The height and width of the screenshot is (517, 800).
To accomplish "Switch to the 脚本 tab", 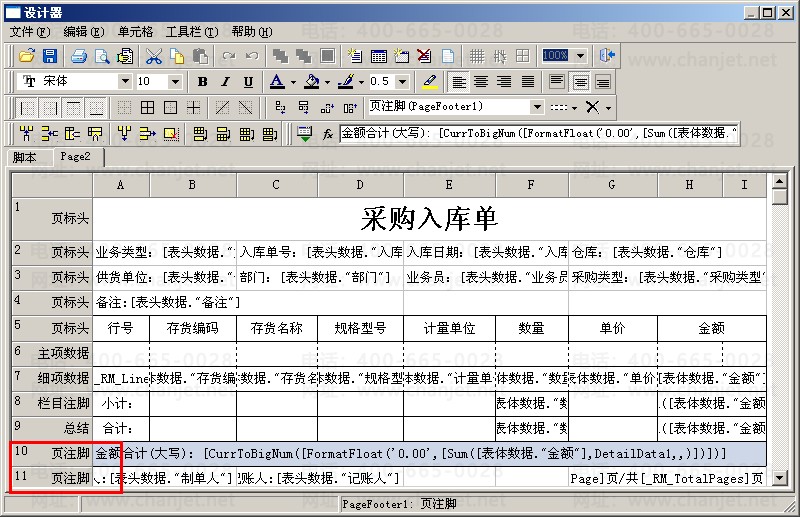I will [25, 157].
